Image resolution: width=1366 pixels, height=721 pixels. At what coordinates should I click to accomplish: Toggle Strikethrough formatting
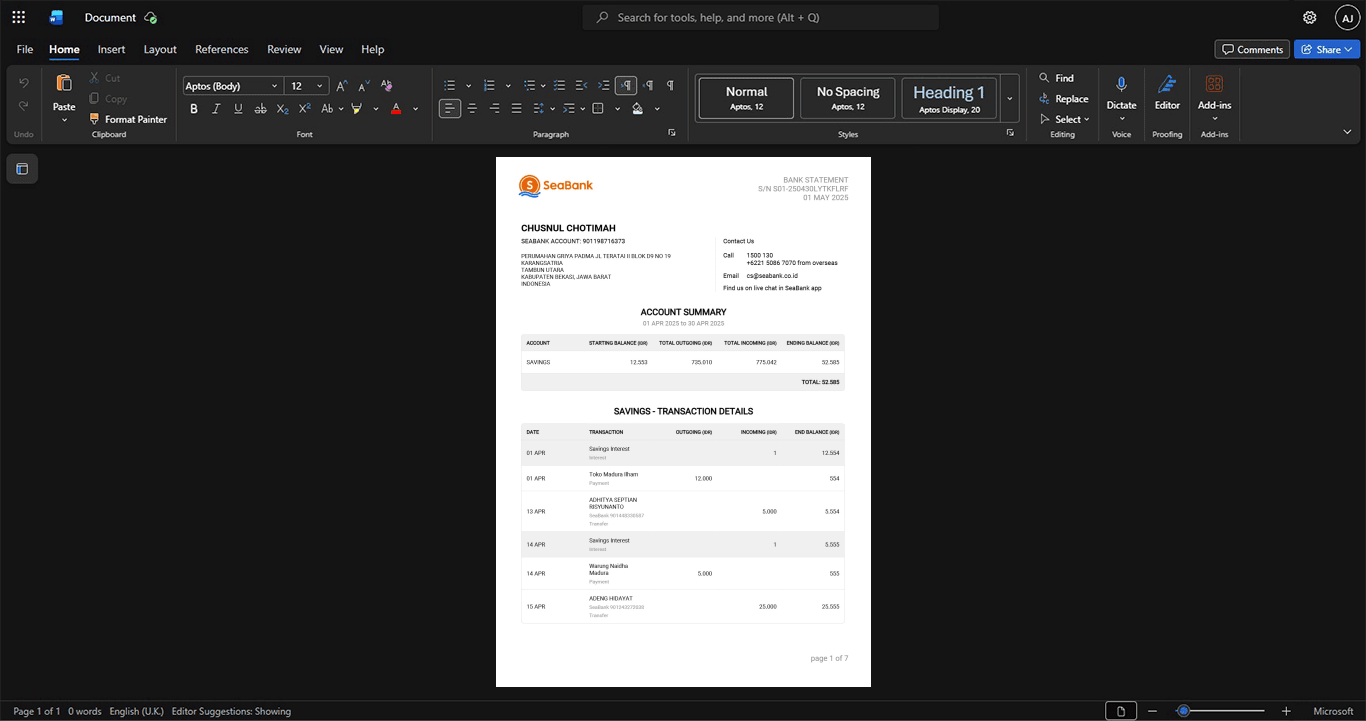point(261,109)
